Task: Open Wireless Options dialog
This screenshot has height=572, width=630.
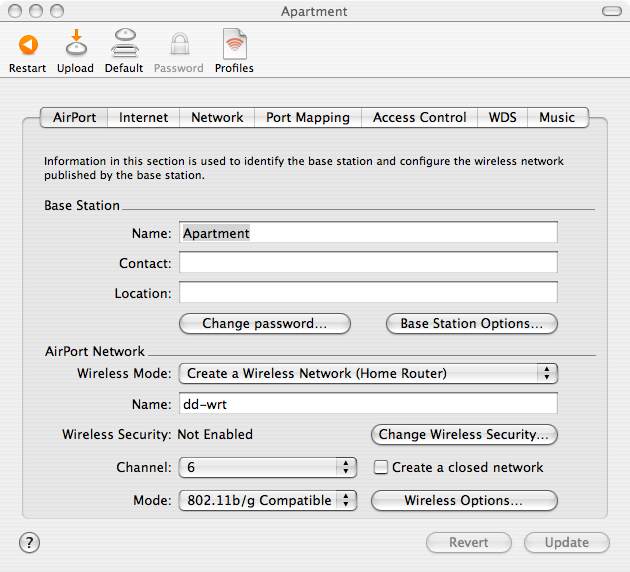Action: coord(464,500)
